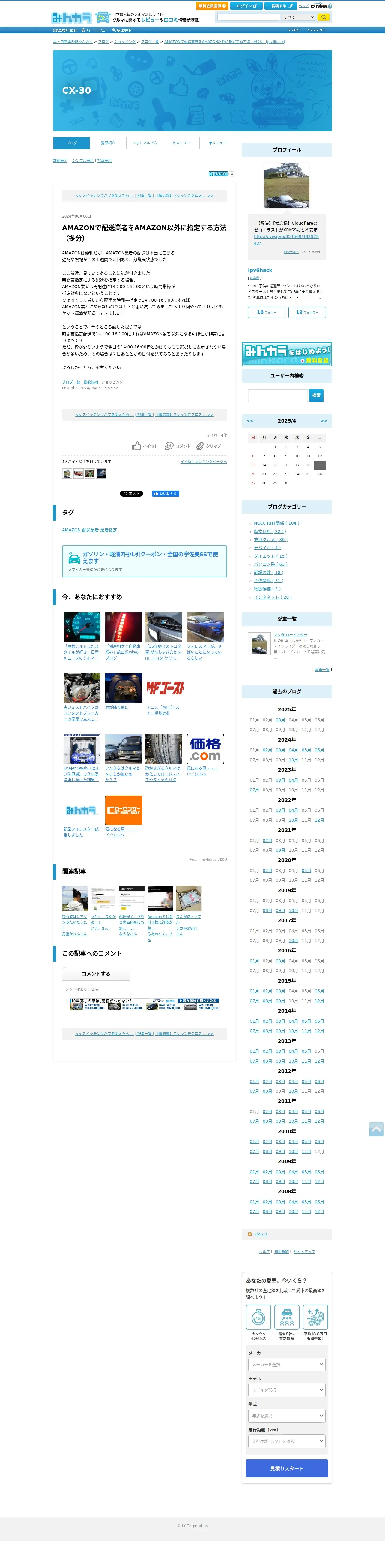
Task: Click the みんカラをはじめよう banner
Action: [286, 354]
